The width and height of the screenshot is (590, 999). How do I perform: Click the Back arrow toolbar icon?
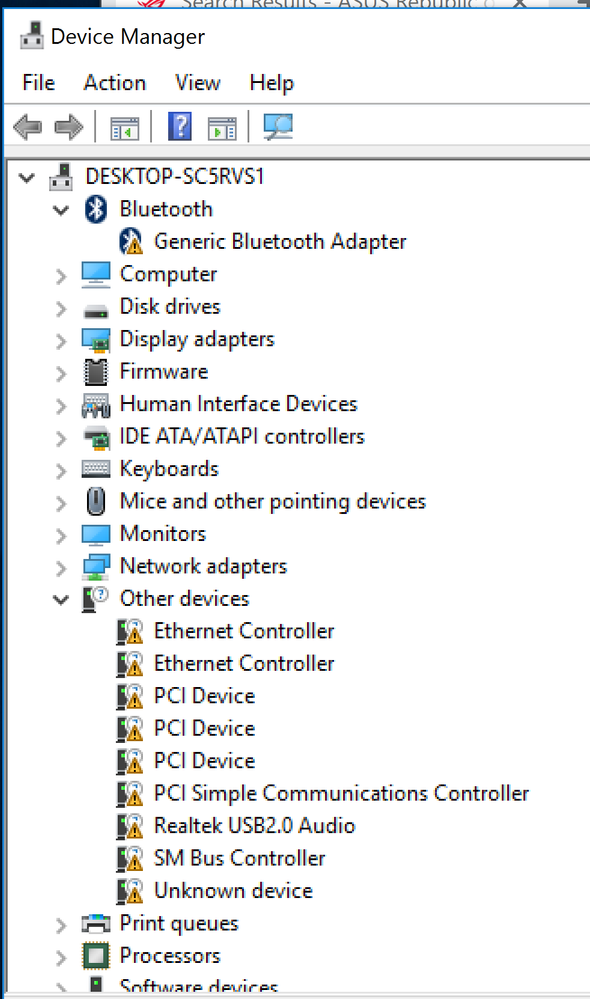(x=27, y=127)
